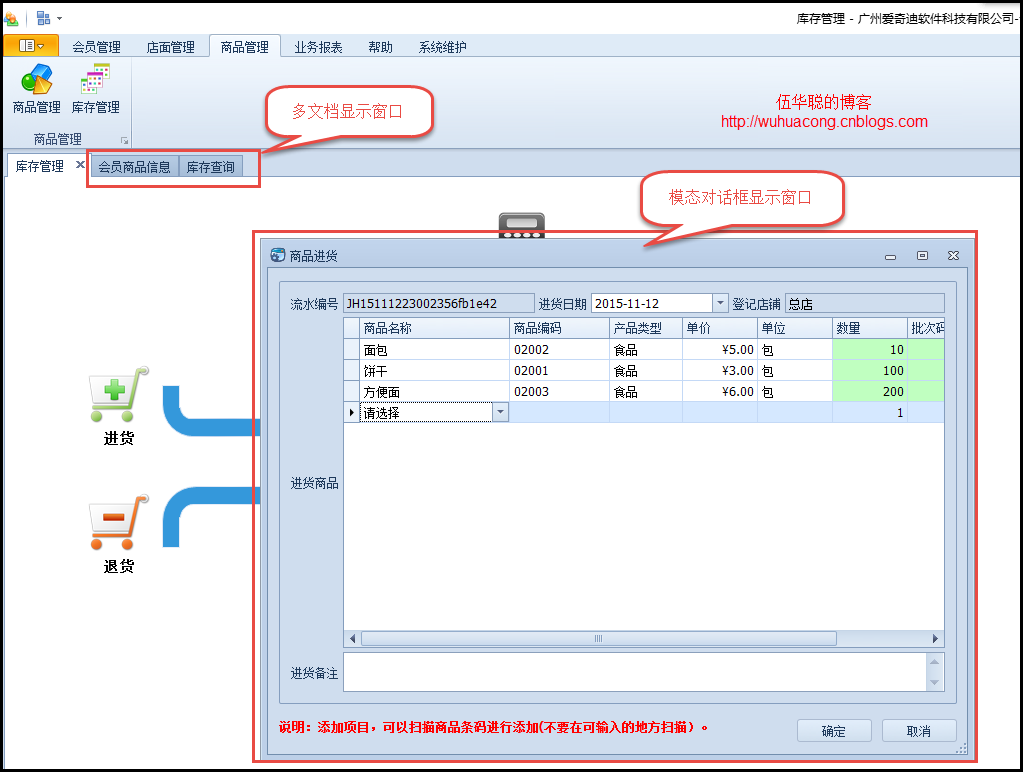Screen dimensions: 1023x772
Task: Click notes box scroll down arrow
Action: (x=934, y=683)
